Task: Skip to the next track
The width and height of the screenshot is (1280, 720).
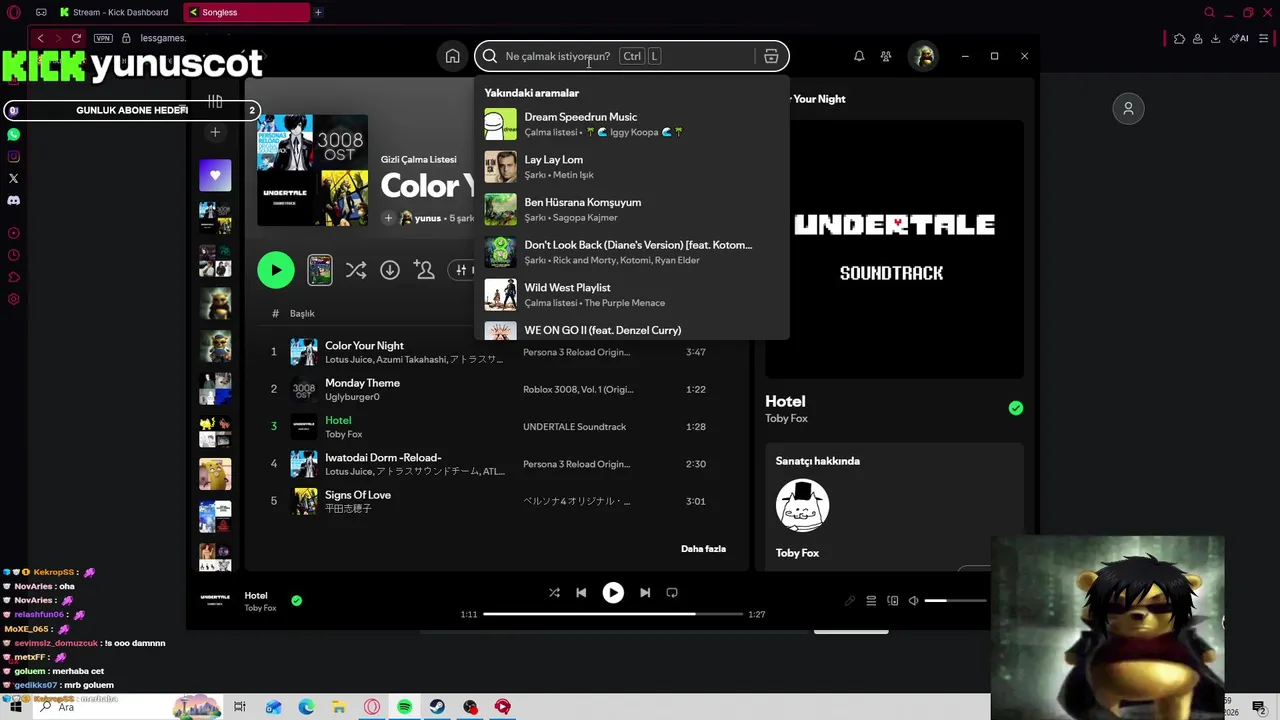Action: pyautogui.click(x=645, y=593)
